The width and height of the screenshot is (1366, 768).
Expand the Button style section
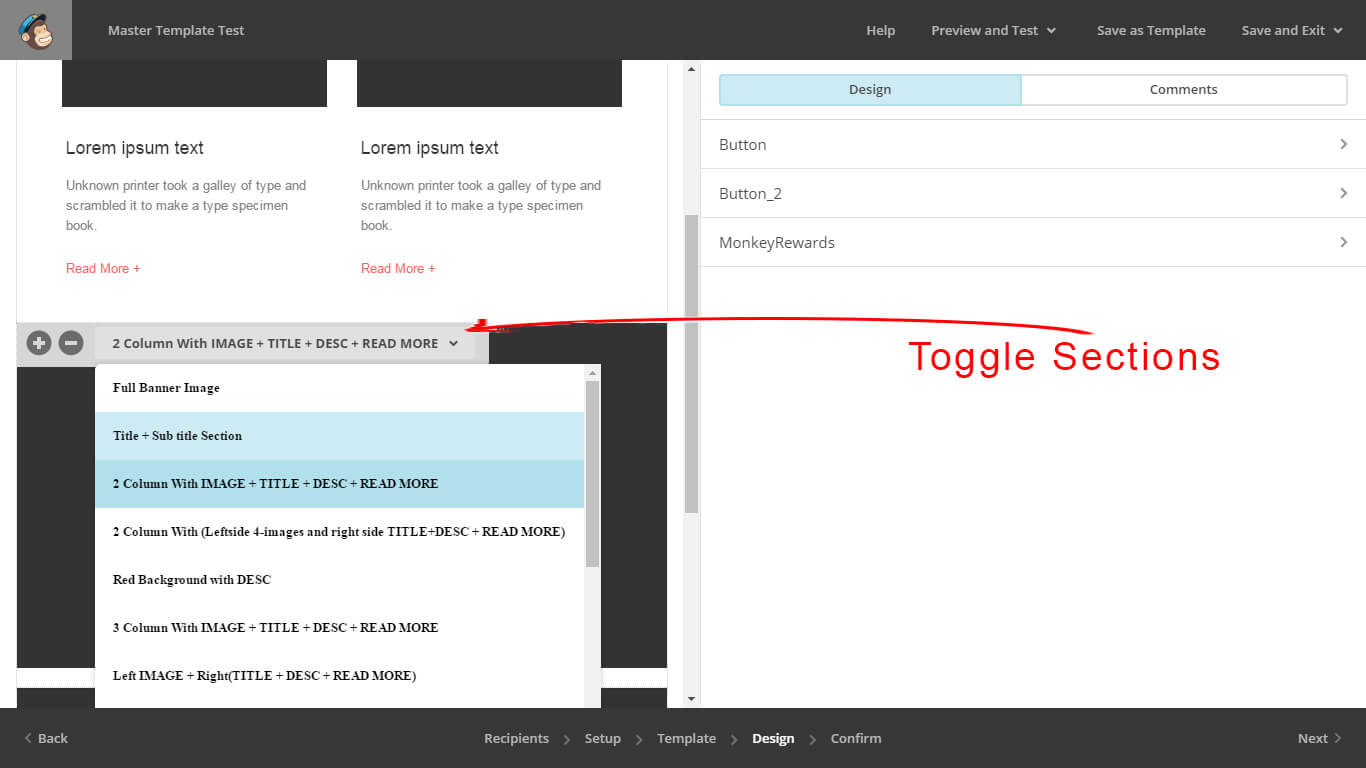pyautogui.click(x=1033, y=144)
